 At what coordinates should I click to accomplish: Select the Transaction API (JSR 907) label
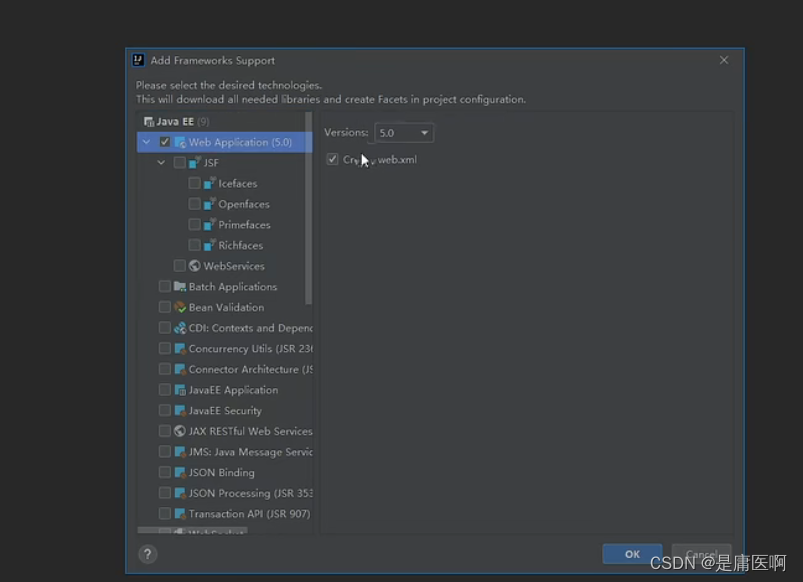(249, 514)
